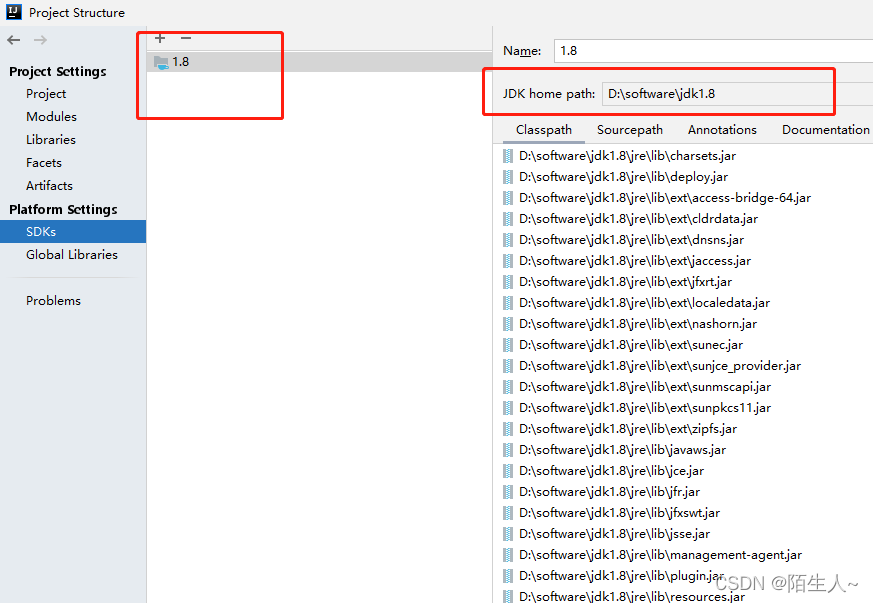The width and height of the screenshot is (873, 603).
Task: Select the jce.jar path text
Action: [611, 471]
